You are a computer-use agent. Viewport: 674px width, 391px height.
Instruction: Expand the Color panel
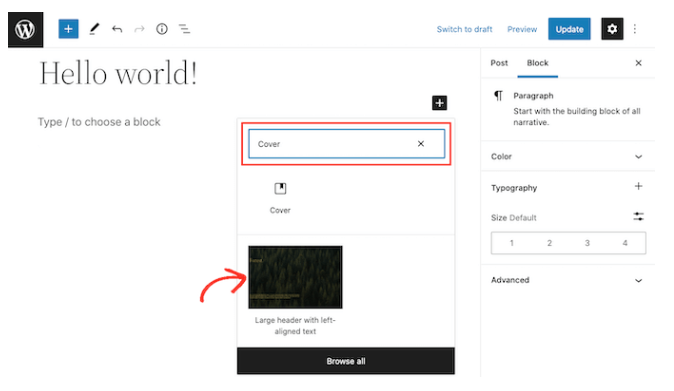tap(567, 156)
